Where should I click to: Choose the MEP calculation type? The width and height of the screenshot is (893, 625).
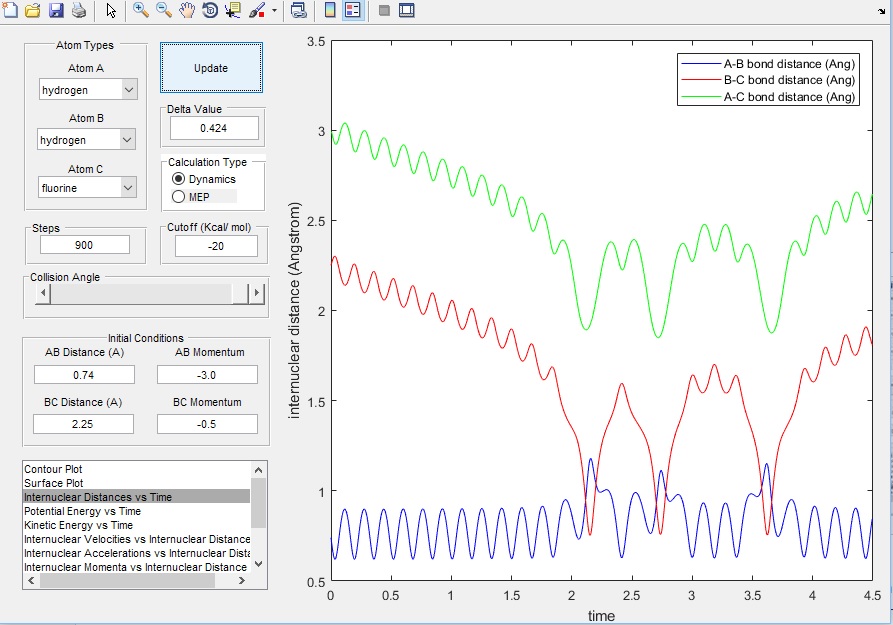191,197
